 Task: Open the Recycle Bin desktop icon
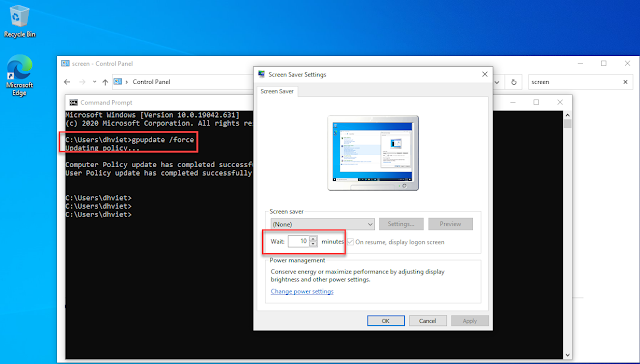[x=19, y=21]
